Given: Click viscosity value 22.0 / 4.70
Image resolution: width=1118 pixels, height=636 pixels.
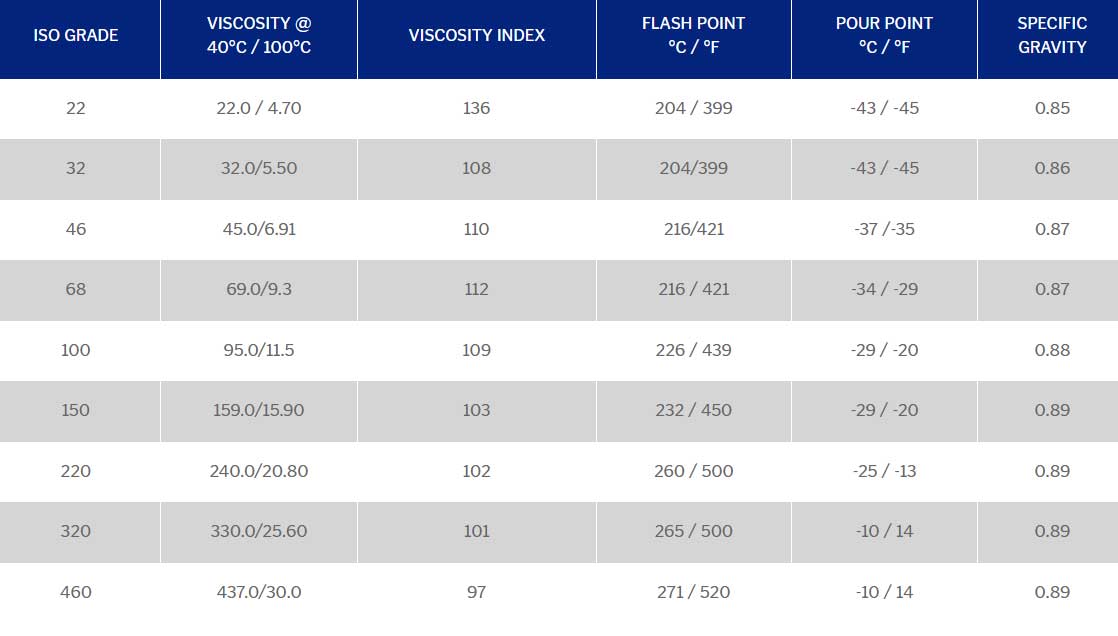Looking at the screenshot, I should 259,108.
